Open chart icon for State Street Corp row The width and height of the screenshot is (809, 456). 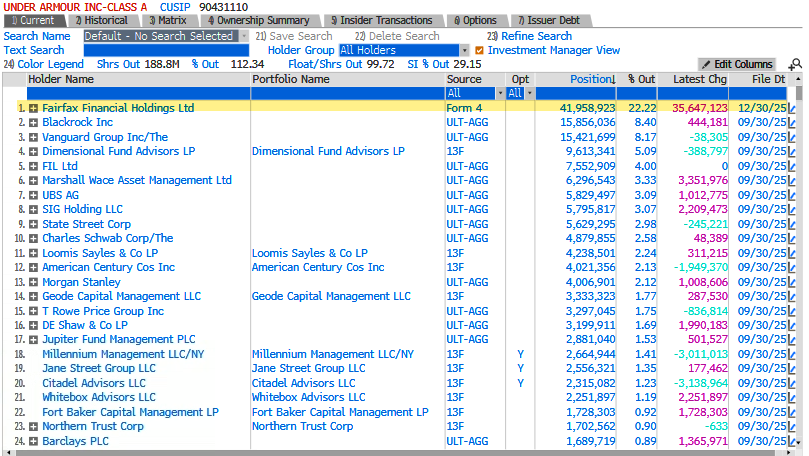[792, 224]
